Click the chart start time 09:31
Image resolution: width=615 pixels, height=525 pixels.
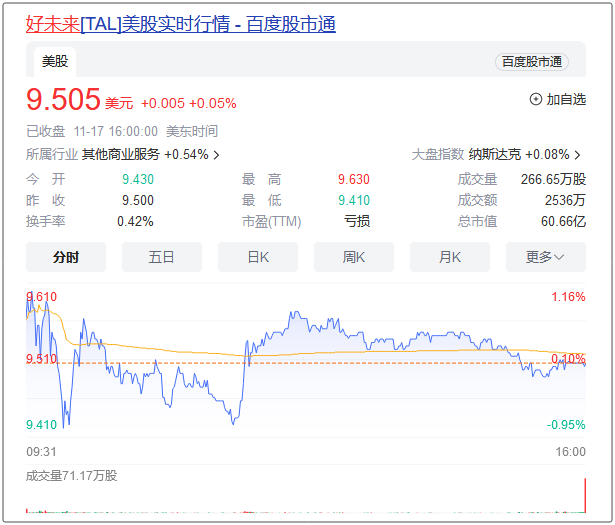tap(41, 452)
